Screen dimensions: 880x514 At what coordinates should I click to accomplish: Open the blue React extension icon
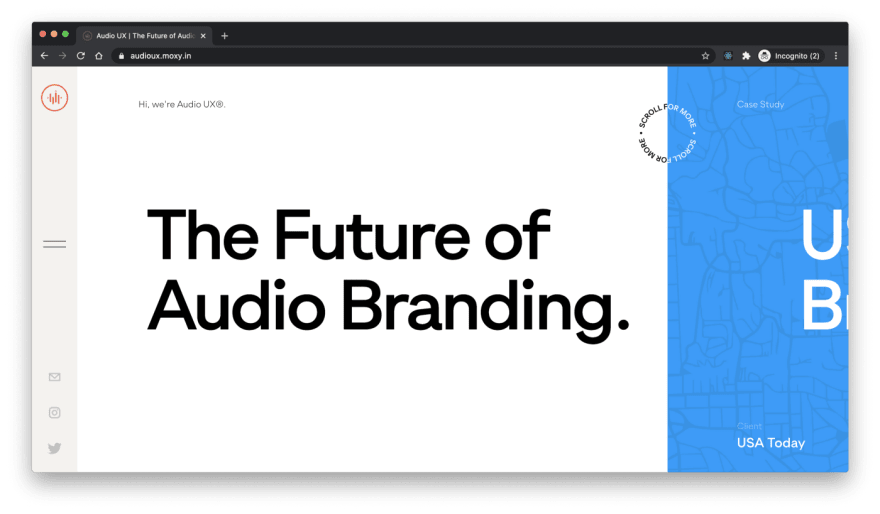tap(728, 56)
